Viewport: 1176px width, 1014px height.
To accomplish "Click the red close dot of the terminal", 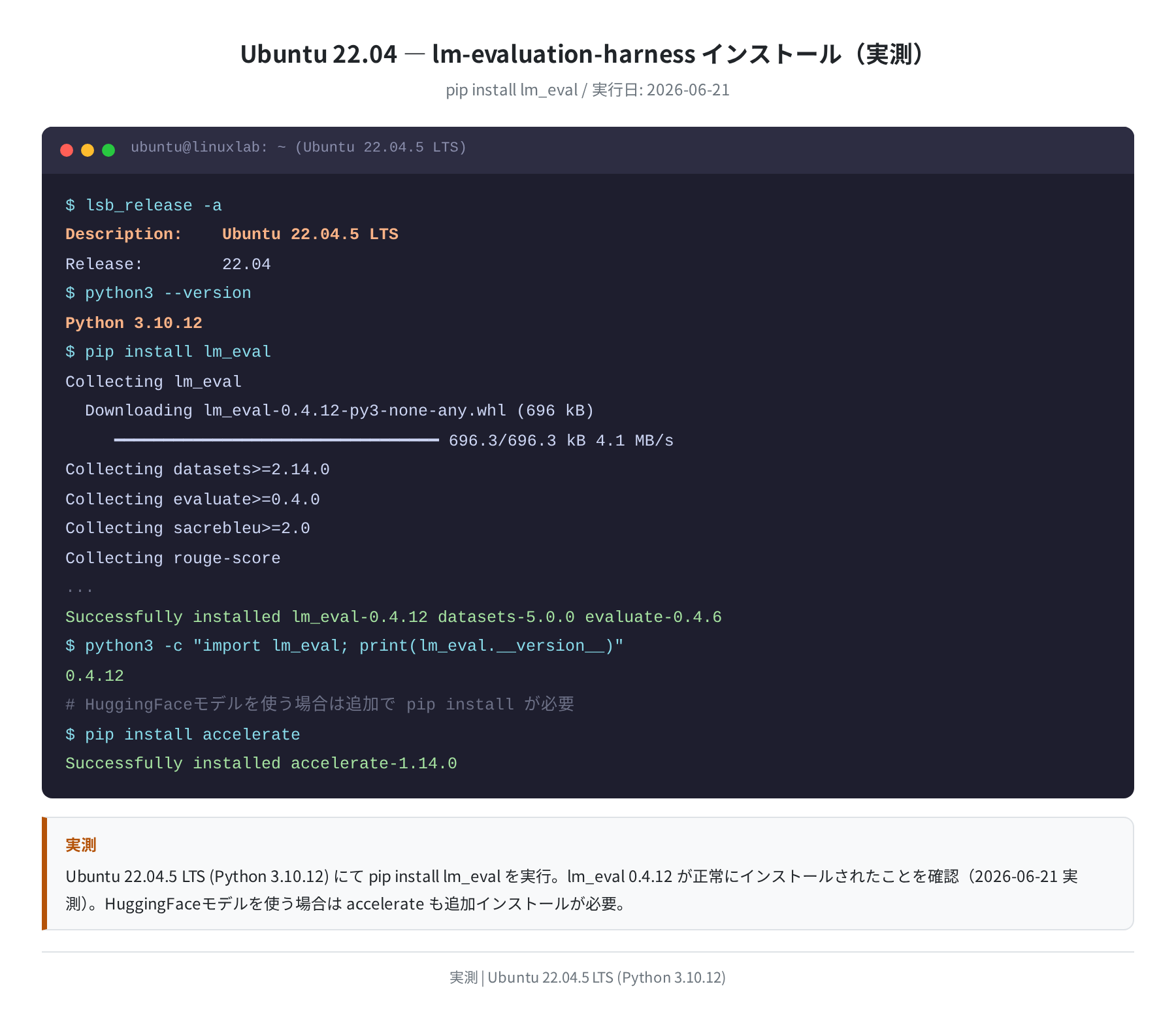I will tap(67, 150).
